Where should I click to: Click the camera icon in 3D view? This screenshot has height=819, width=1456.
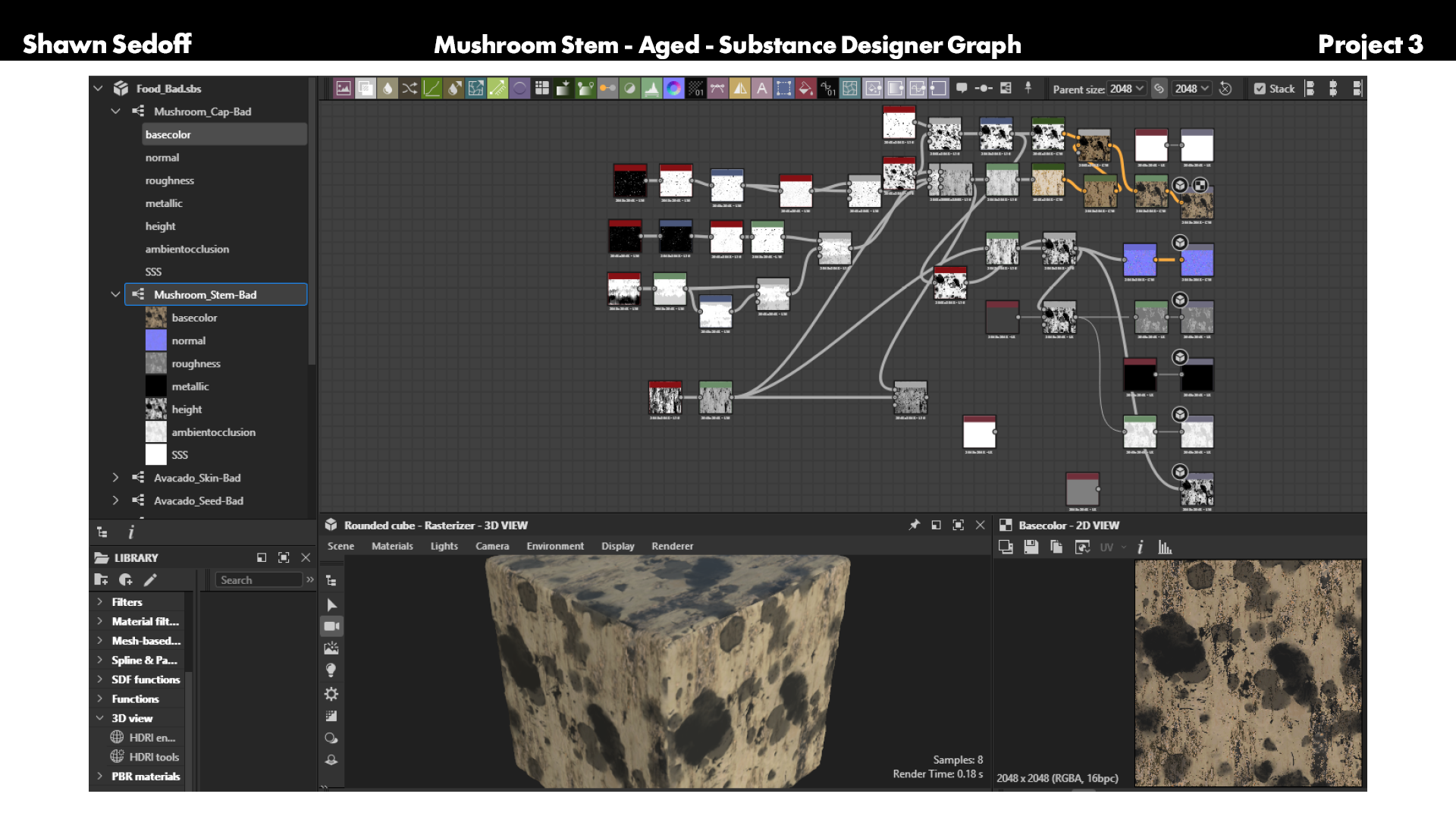pyautogui.click(x=331, y=626)
